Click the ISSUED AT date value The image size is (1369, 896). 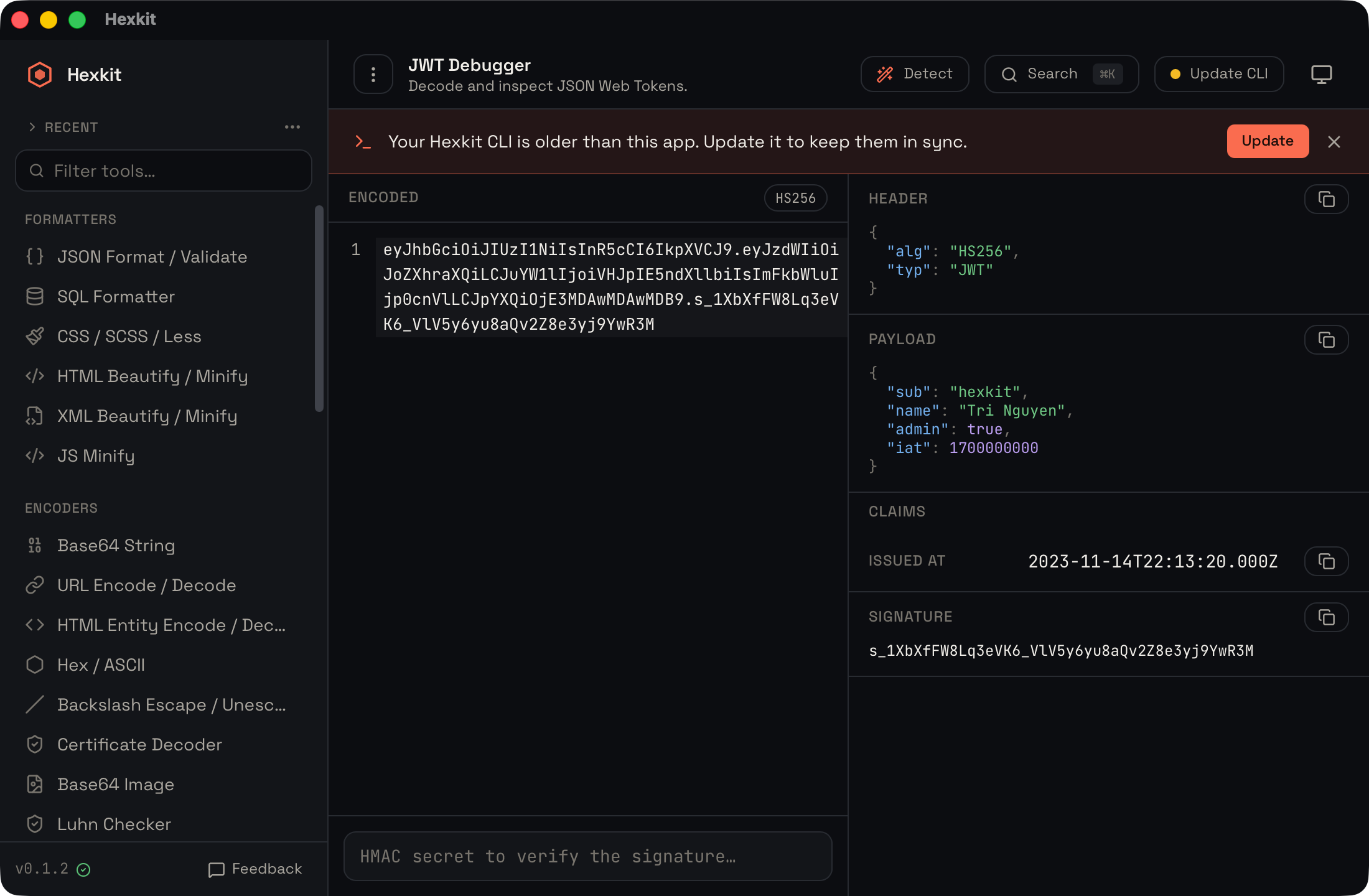coord(1153,561)
